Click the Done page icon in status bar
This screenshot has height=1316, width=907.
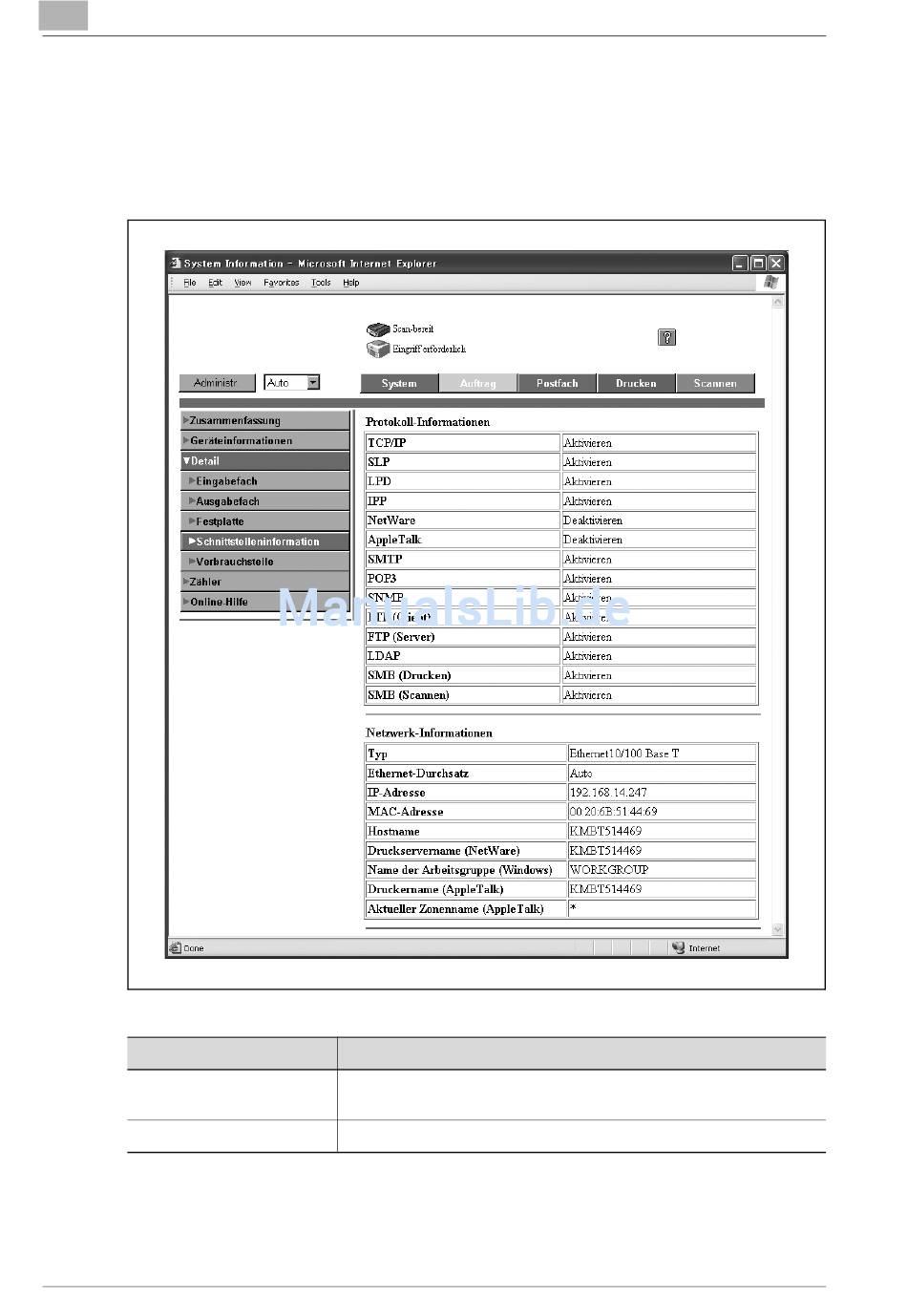coord(175,947)
